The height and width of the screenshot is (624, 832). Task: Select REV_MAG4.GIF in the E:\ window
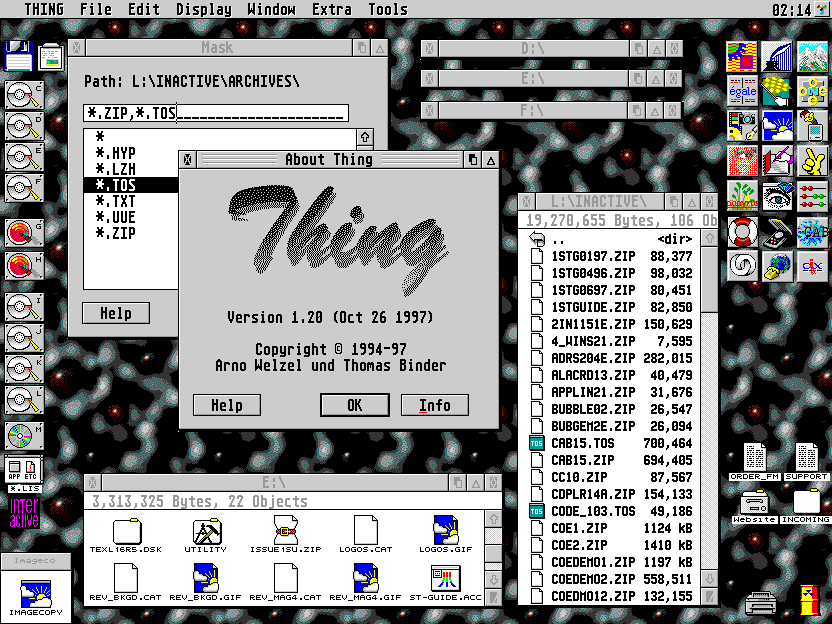tap(365, 583)
